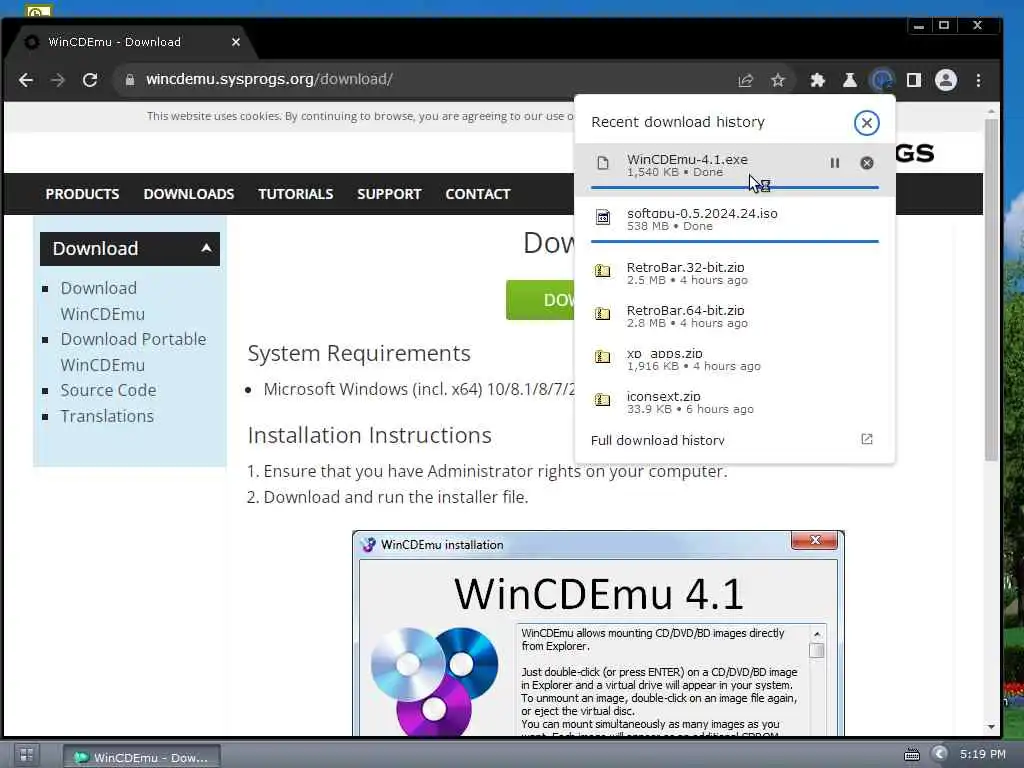Screen dimensions: 1024x768
Task: Follow the Download WinCDEmu sidebar link
Action: (x=103, y=301)
